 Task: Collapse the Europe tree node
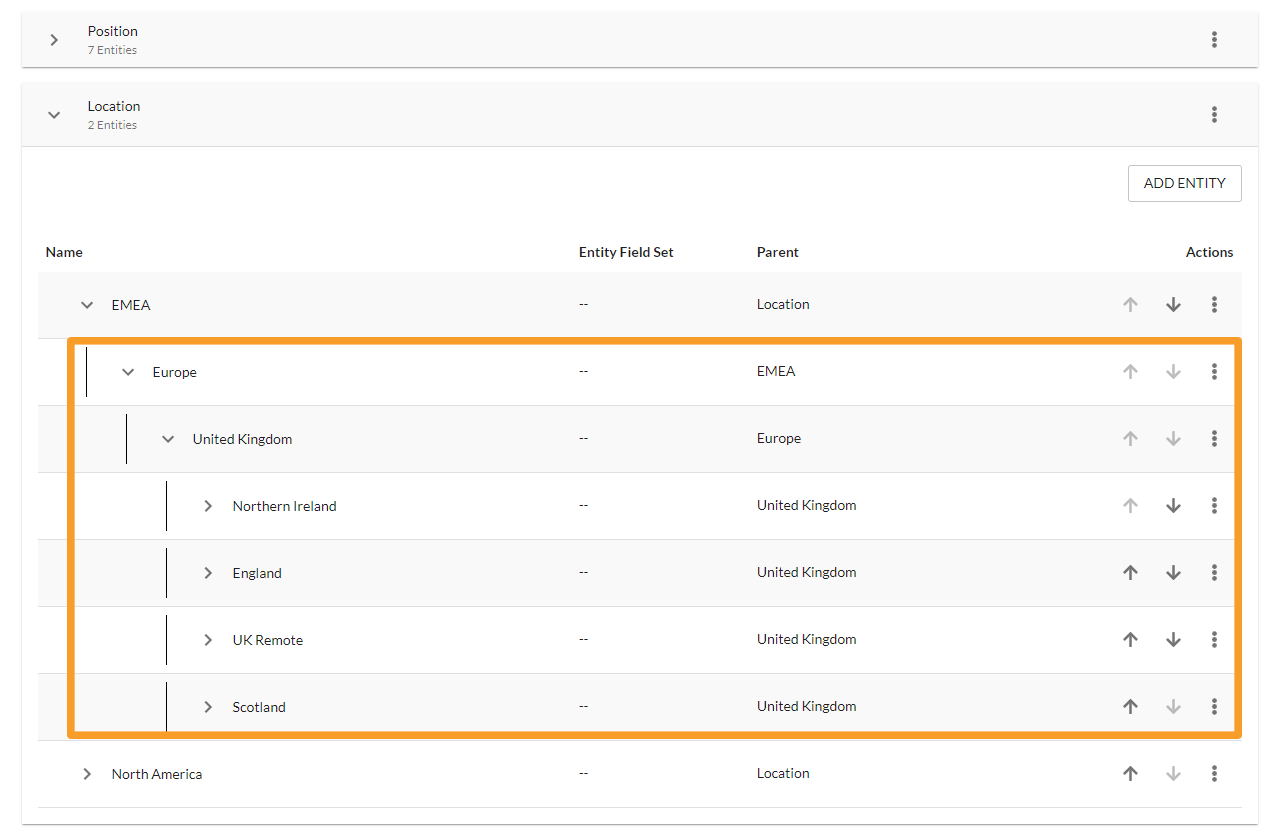coord(128,372)
